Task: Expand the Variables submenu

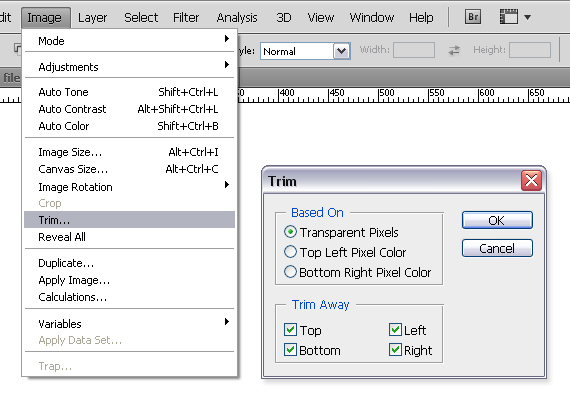Action: pyautogui.click(x=129, y=324)
